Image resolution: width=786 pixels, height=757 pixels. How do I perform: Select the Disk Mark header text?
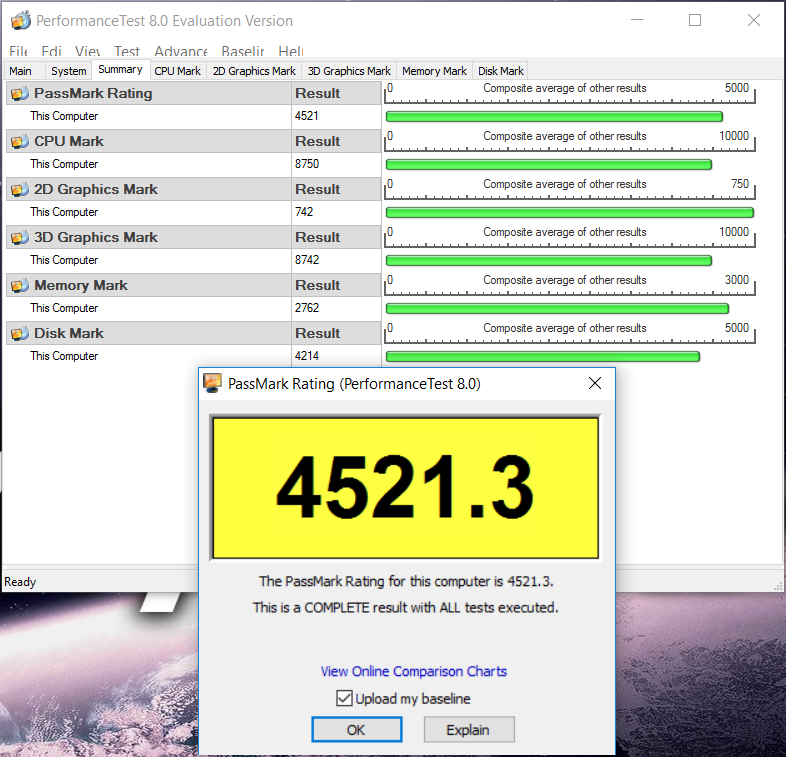point(69,333)
